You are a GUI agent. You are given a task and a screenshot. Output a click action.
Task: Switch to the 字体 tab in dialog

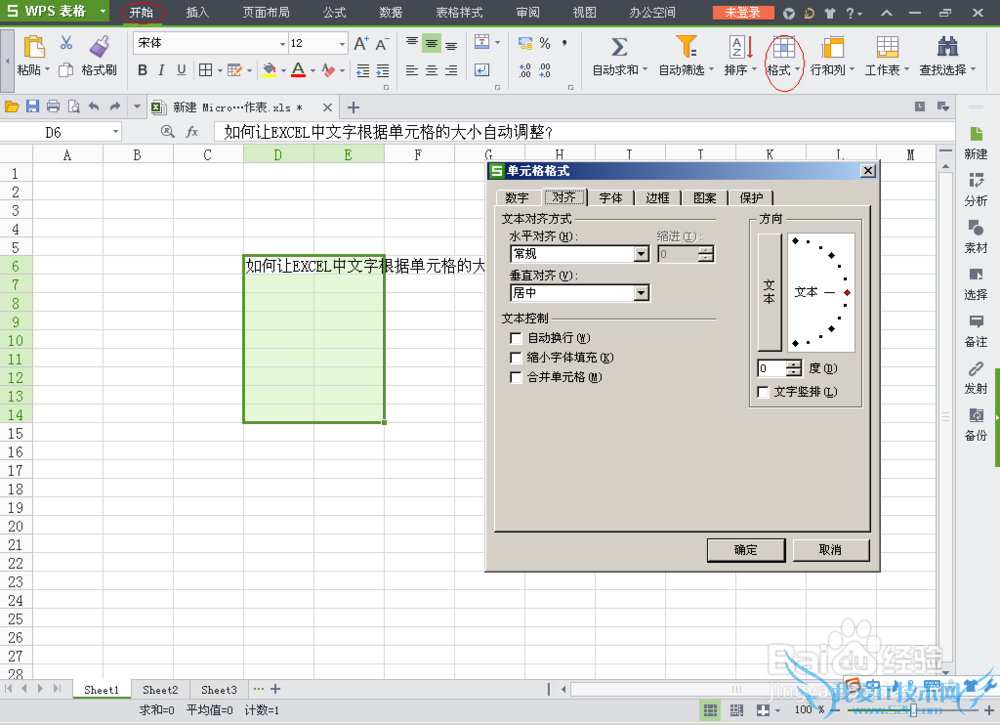click(610, 198)
